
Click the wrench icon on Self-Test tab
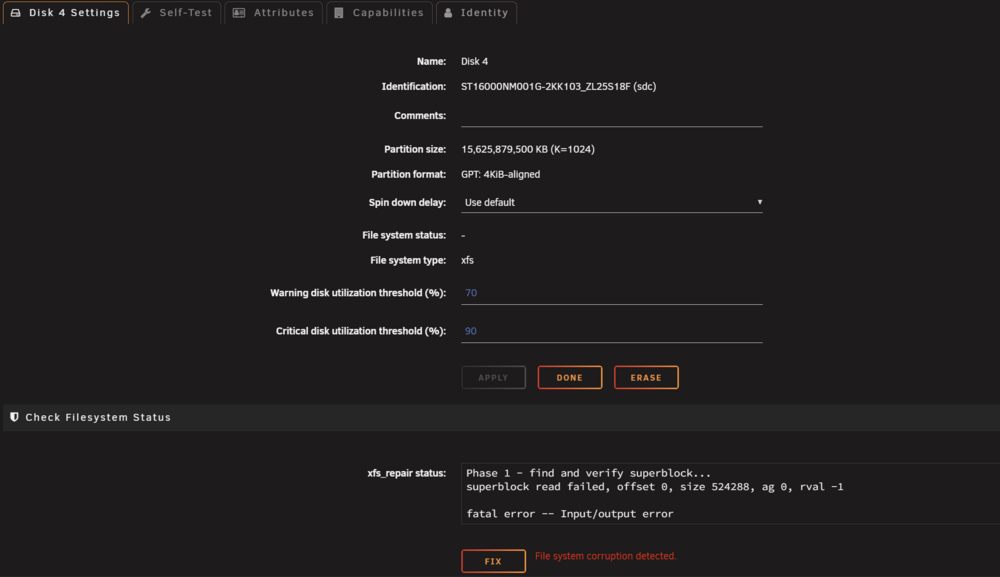pyautogui.click(x=146, y=13)
